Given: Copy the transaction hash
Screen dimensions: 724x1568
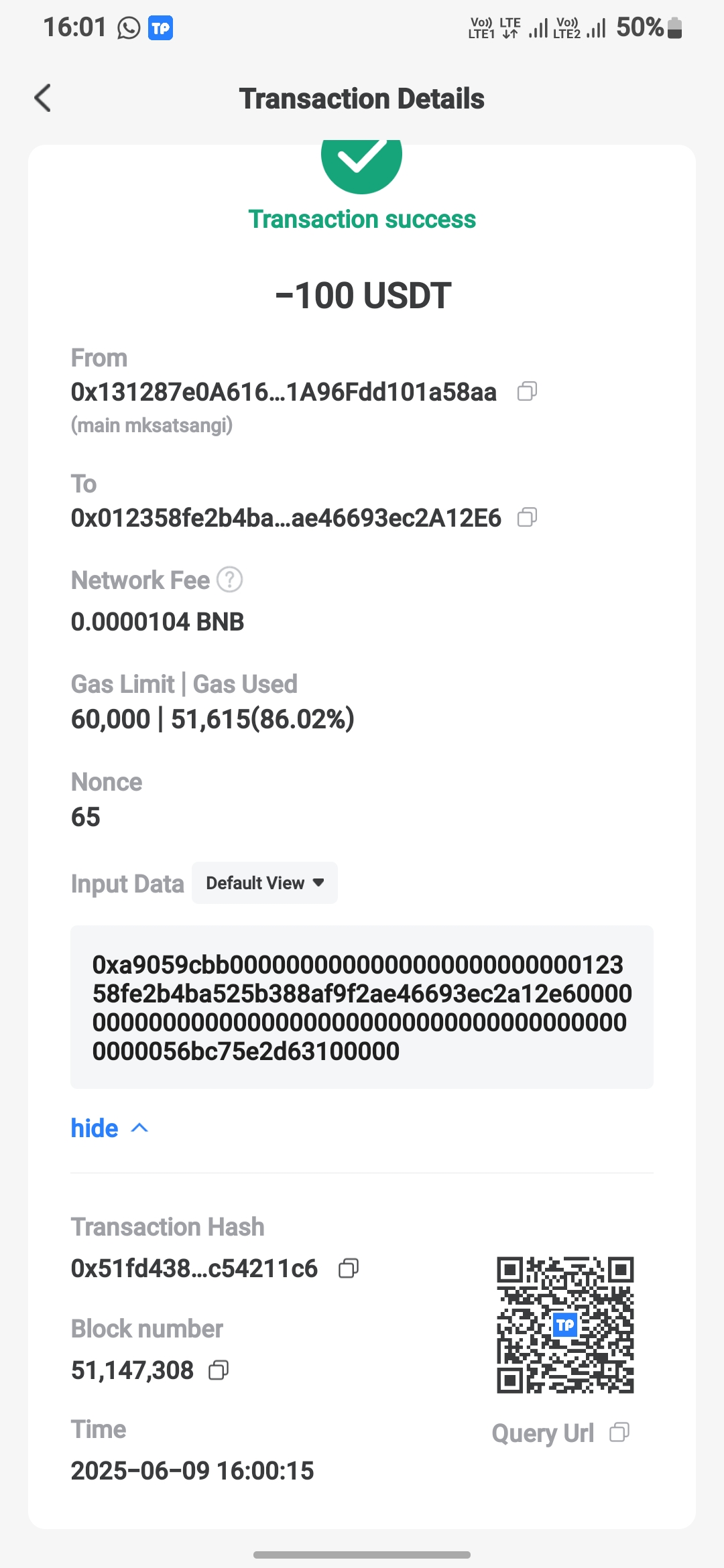Looking at the screenshot, I should pyautogui.click(x=349, y=1268).
